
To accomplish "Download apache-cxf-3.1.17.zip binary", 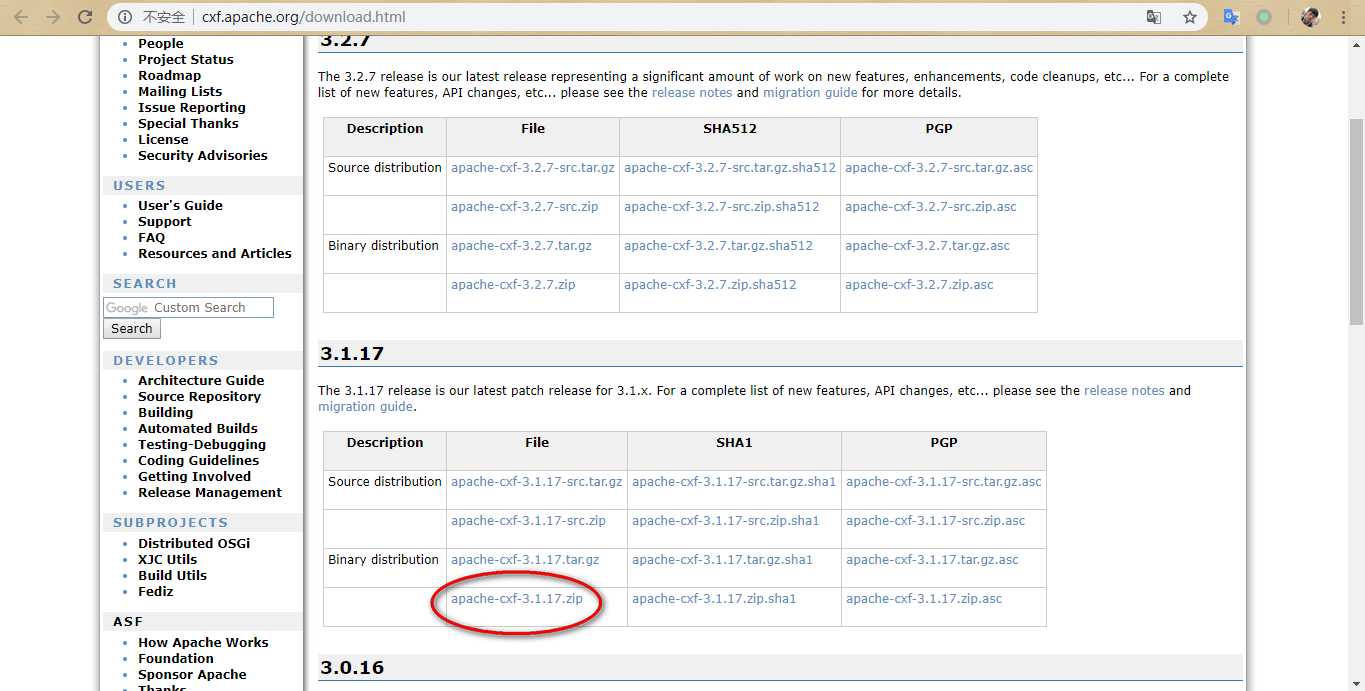I will (517, 598).
